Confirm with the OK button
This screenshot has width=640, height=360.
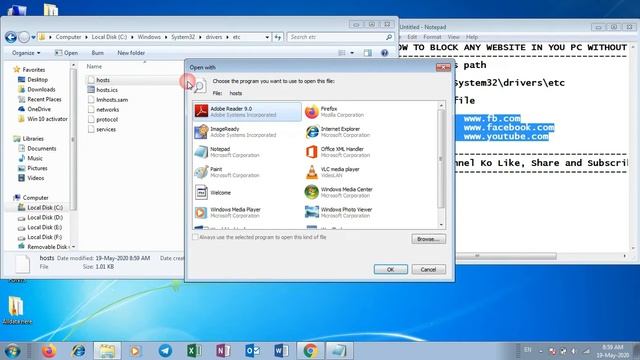click(x=391, y=269)
